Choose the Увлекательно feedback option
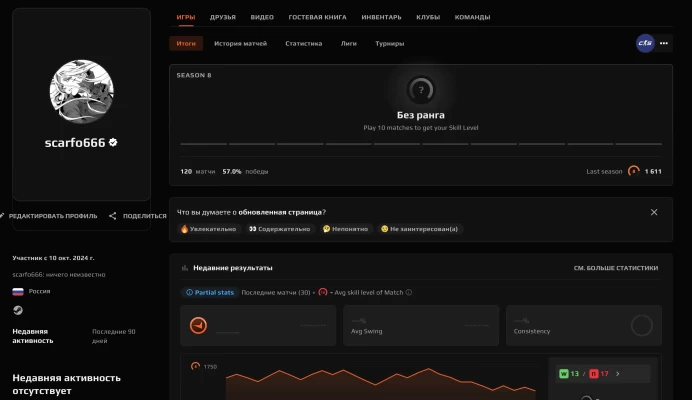 click(x=208, y=229)
